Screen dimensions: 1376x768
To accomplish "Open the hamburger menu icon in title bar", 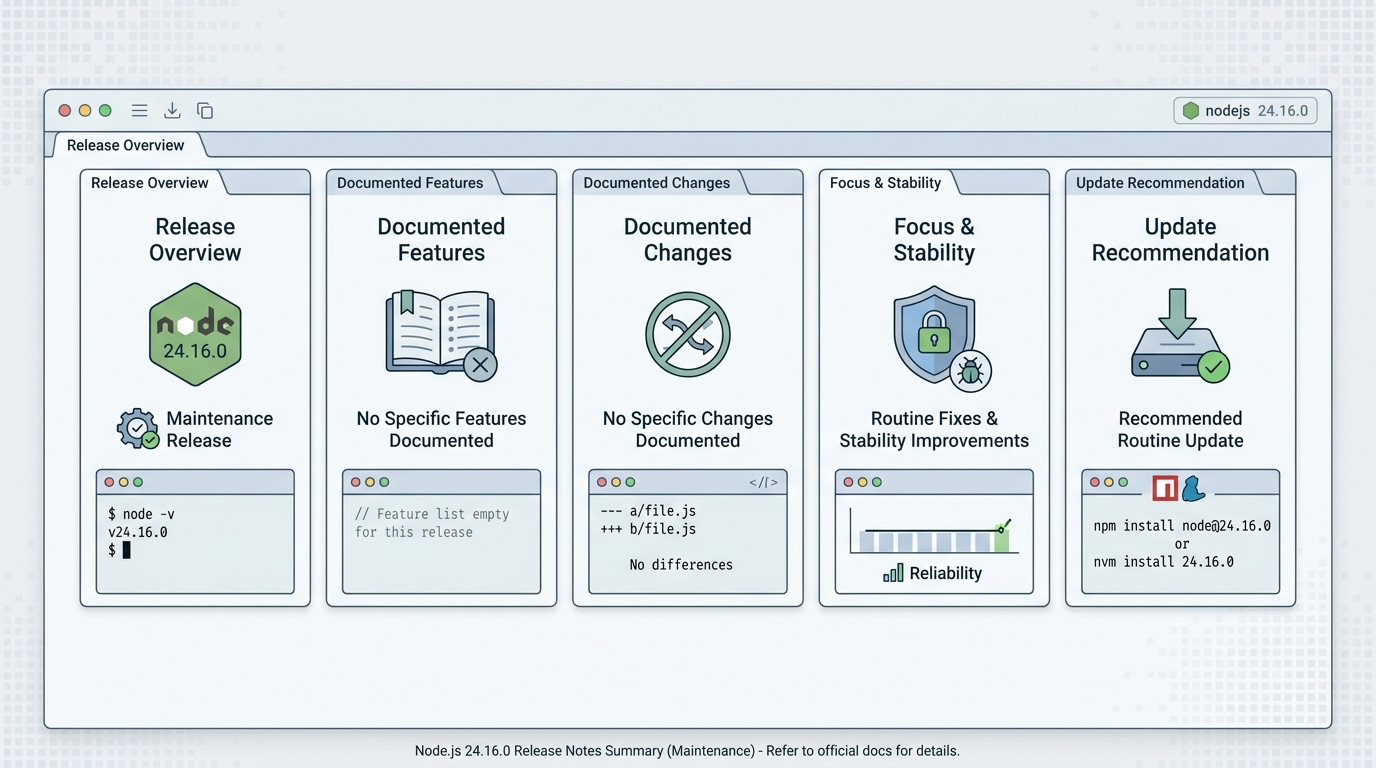I will point(140,111).
